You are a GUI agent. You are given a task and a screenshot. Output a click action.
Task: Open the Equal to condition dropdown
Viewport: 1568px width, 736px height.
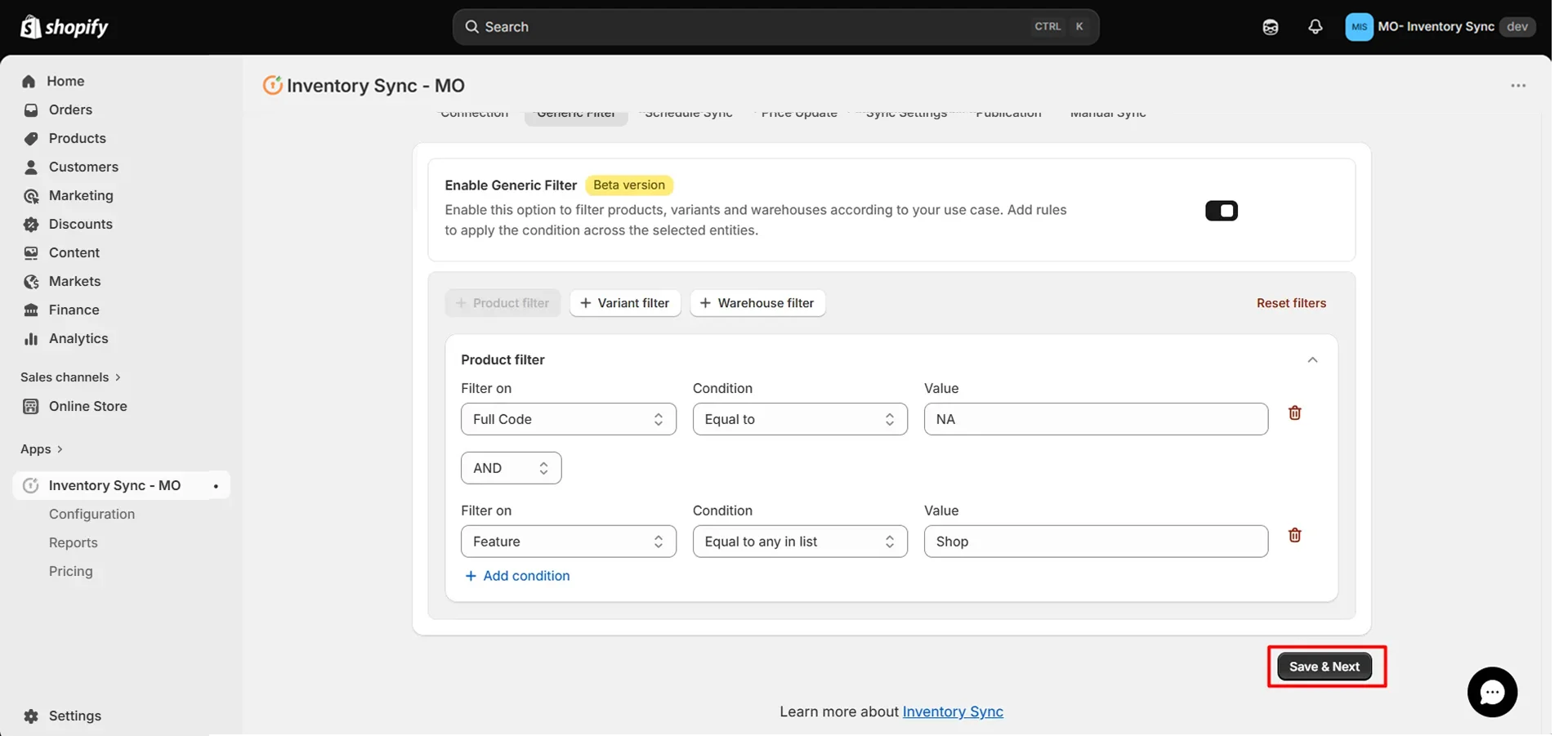pyautogui.click(x=800, y=419)
